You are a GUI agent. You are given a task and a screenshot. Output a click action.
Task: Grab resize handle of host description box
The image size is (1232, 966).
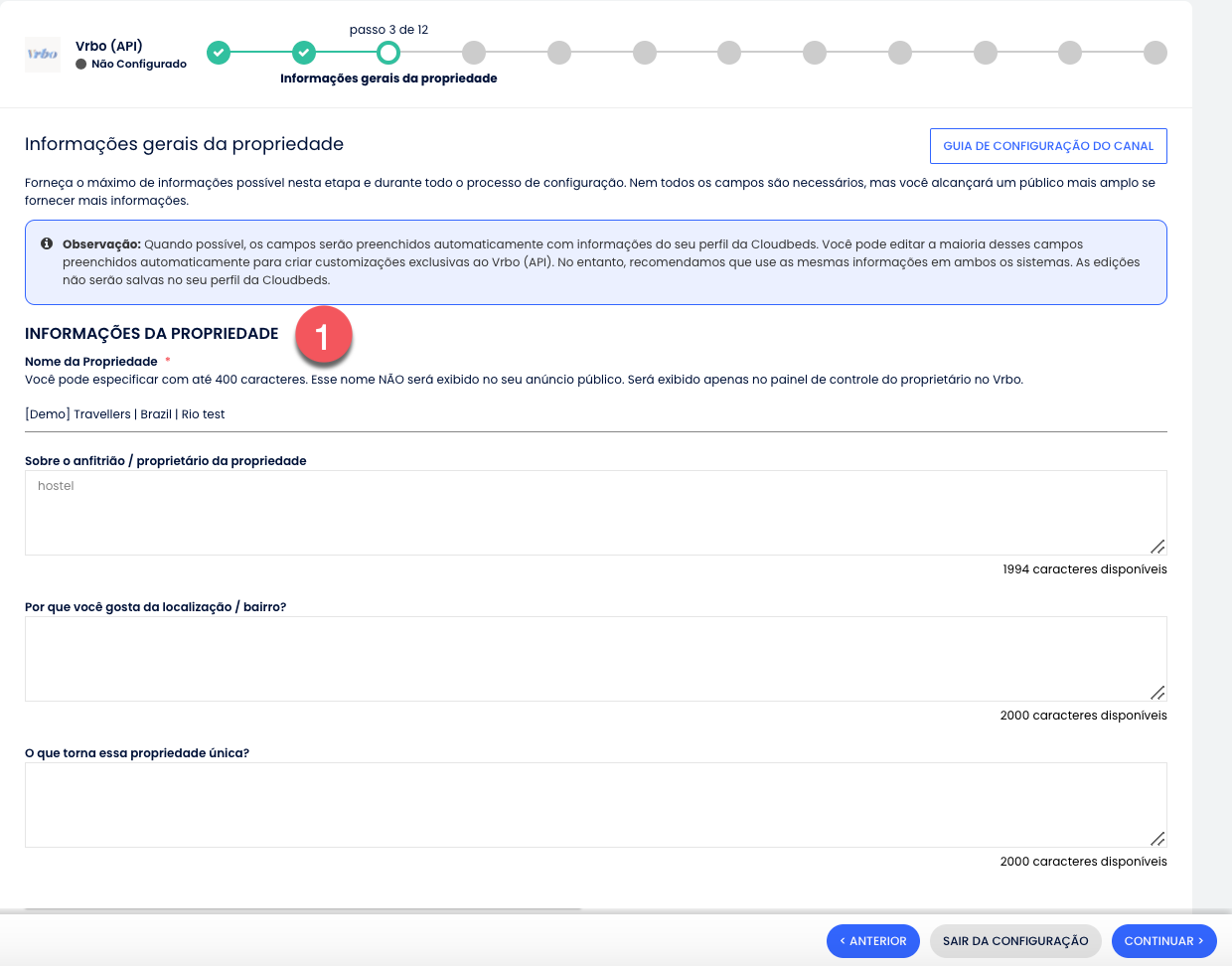[1157, 547]
